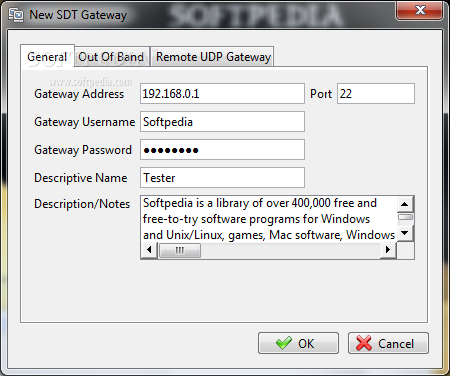Screen dimensions: 450x376
Task: Click the Gateway Address input field
Action: [222, 94]
